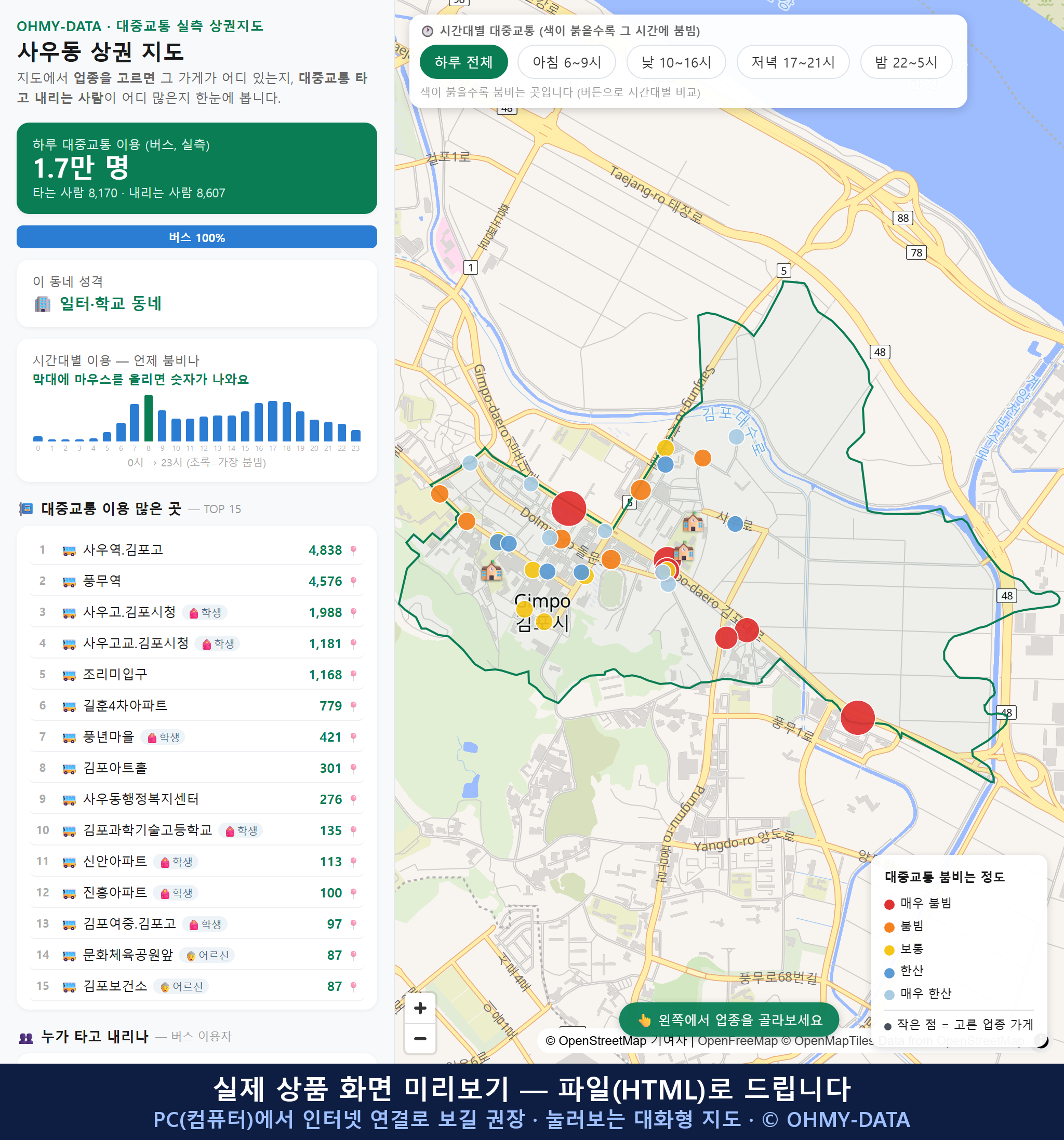
Task: Click the route 88 shield on the map
Action: pyautogui.click(x=903, y=218)
